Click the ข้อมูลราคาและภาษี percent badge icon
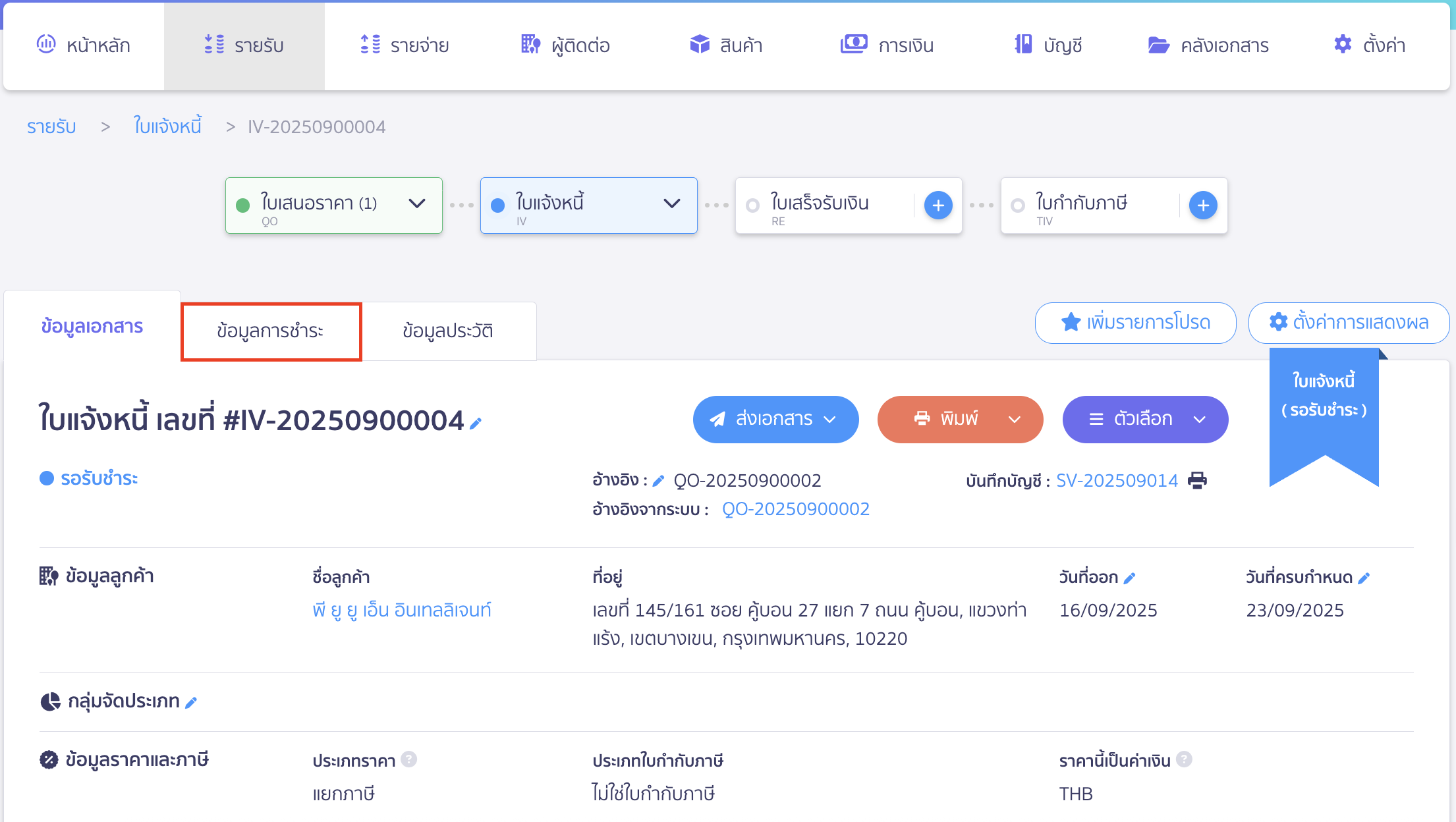The image size is (1456, 822). click(49, 760)
